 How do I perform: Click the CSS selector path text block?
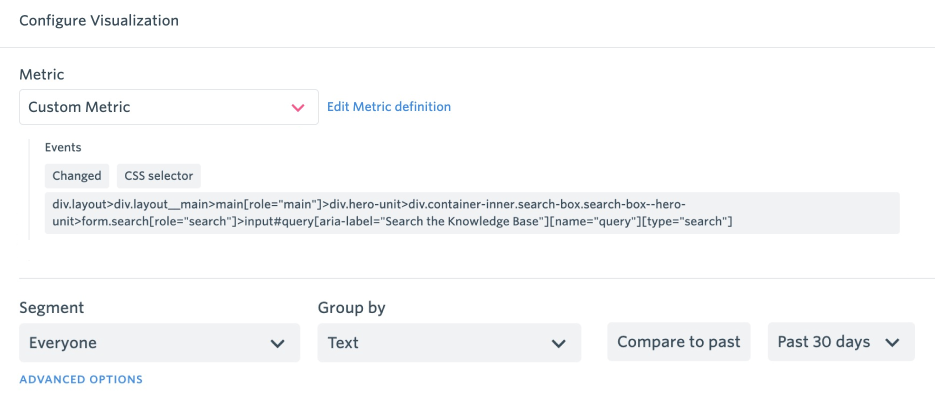tap(472, 213)
